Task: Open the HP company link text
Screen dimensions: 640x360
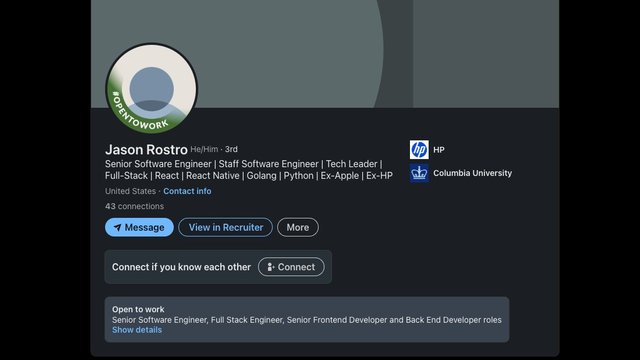Action: click(x=439, y=150)
